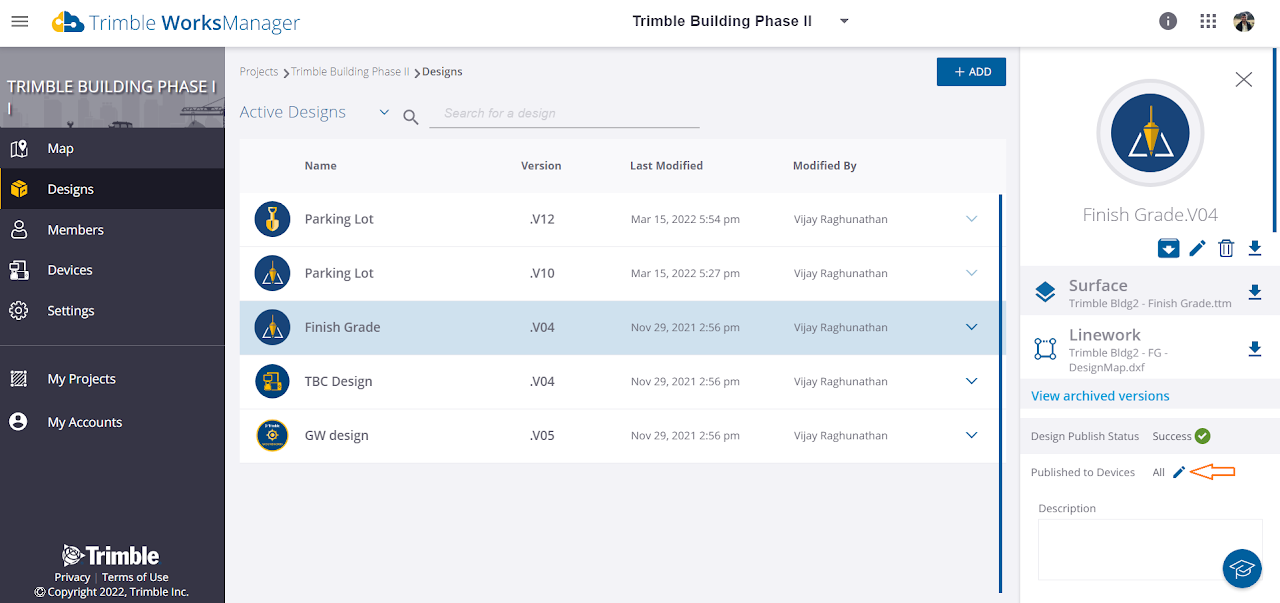The image size is (1280, 603).
Task: Close the Finish Grade details panel
Action: point(1243,79)
